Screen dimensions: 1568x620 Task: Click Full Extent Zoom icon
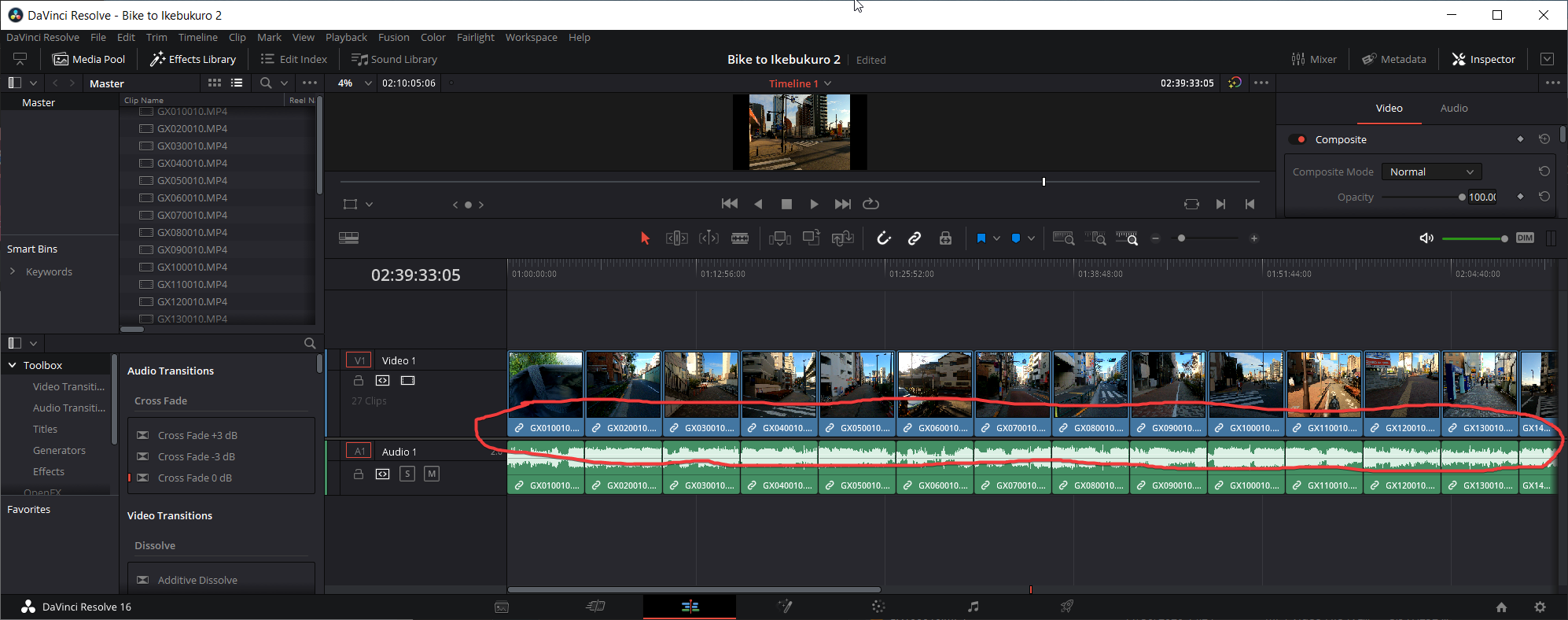pyautogui.click(x=1063, y=238)
